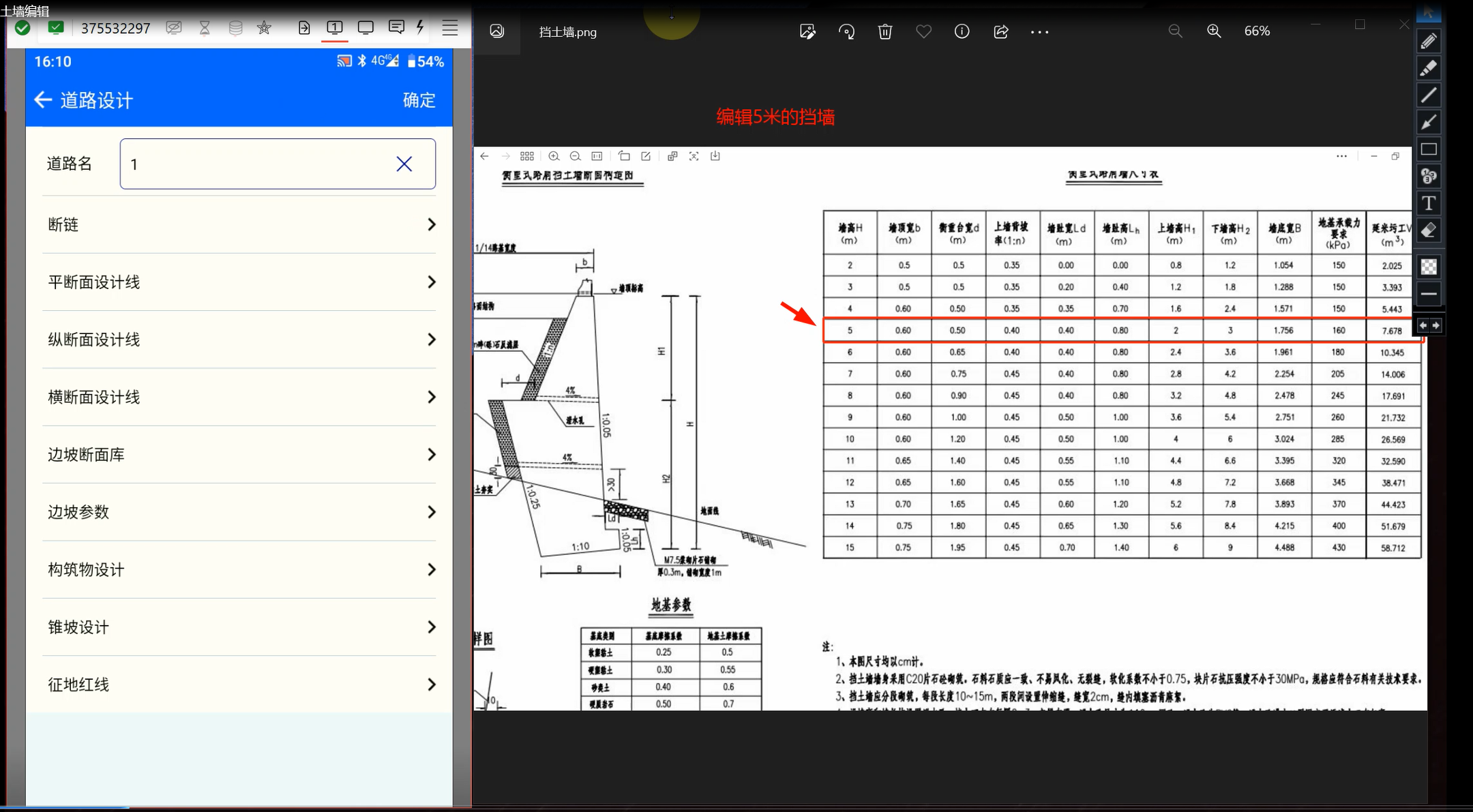Select the straight line tool
The image size is (1473, 812).
click(x=1429, y=95)
